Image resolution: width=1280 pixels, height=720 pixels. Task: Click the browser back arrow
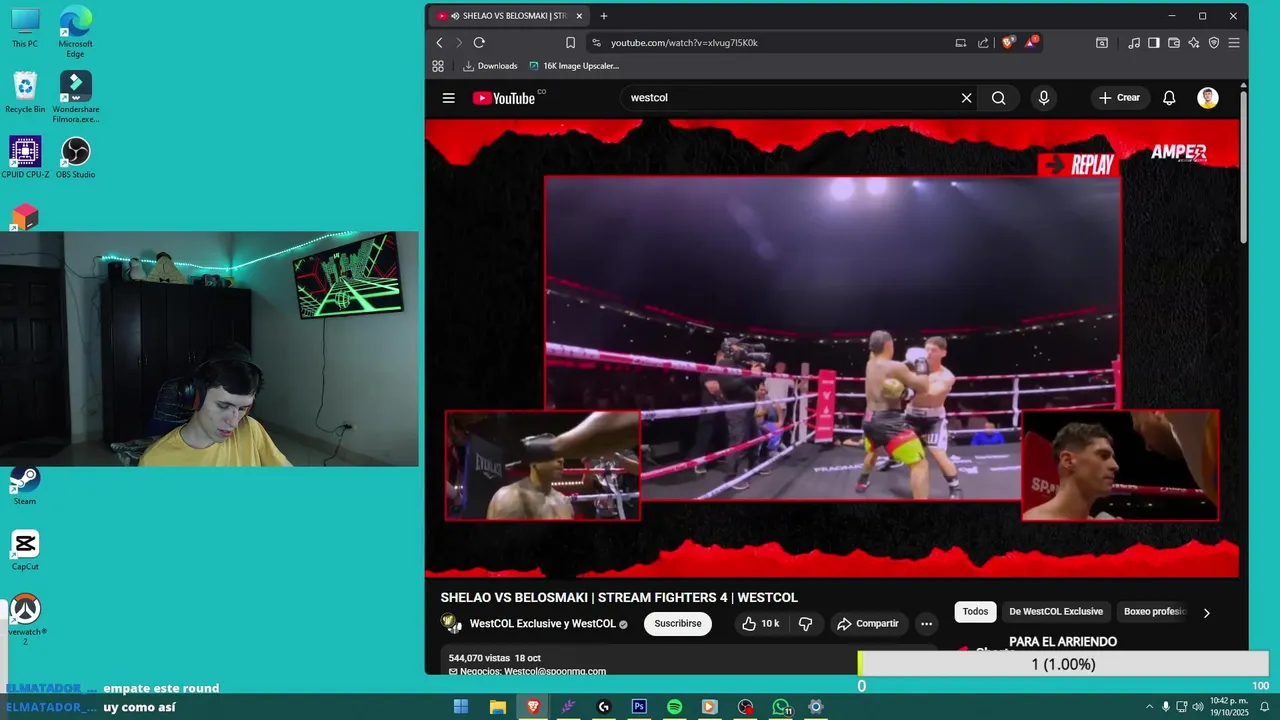click(439, 43)
